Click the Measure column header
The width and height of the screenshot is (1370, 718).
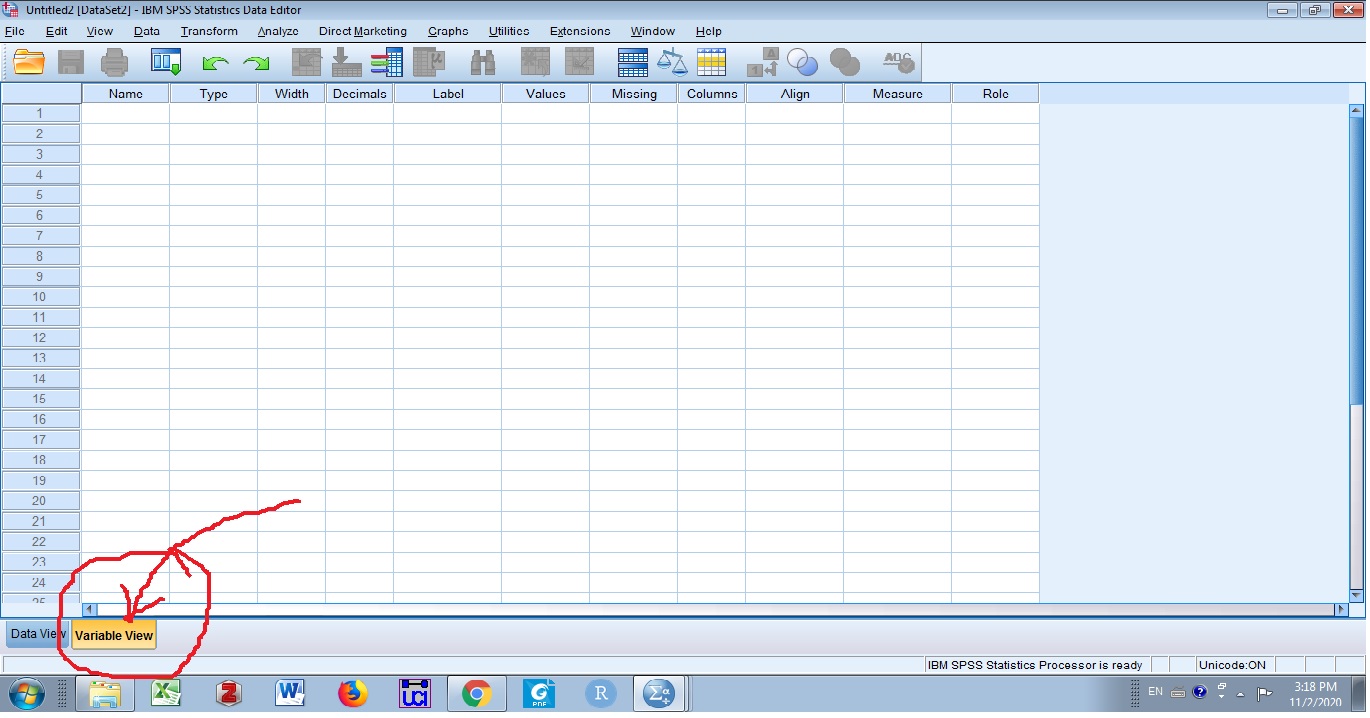897,94
